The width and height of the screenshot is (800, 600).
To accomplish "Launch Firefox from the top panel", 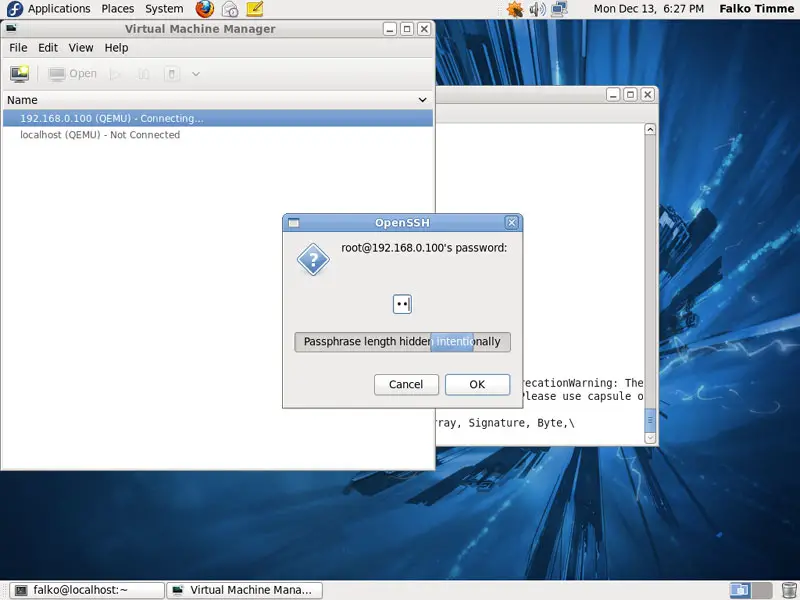I will tap(205, 9).
